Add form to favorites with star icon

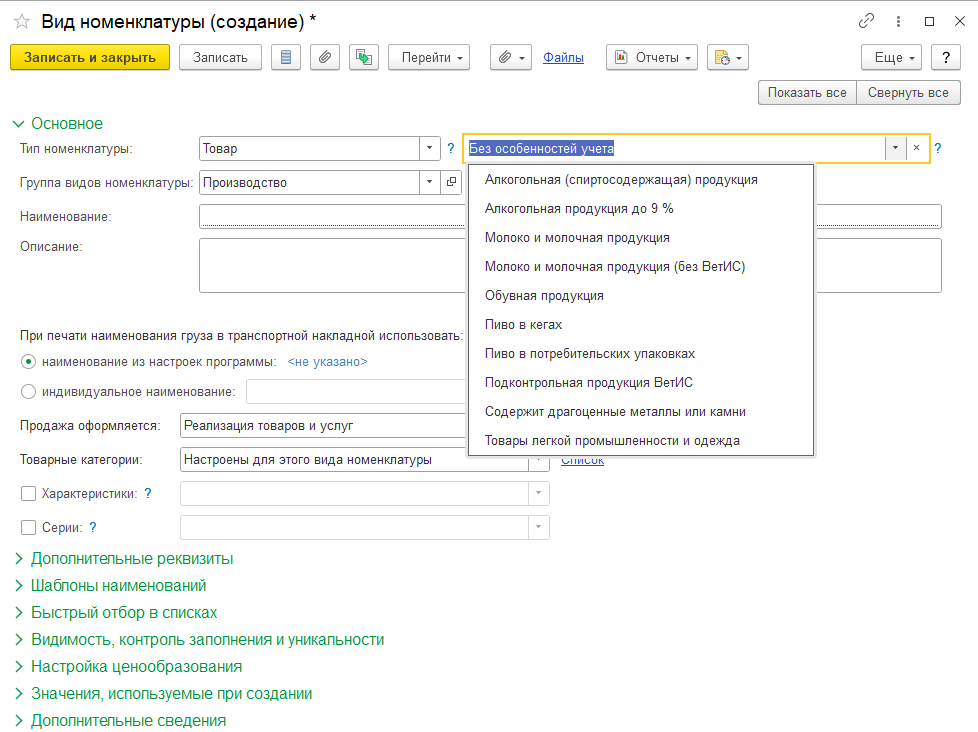point(21,21)
